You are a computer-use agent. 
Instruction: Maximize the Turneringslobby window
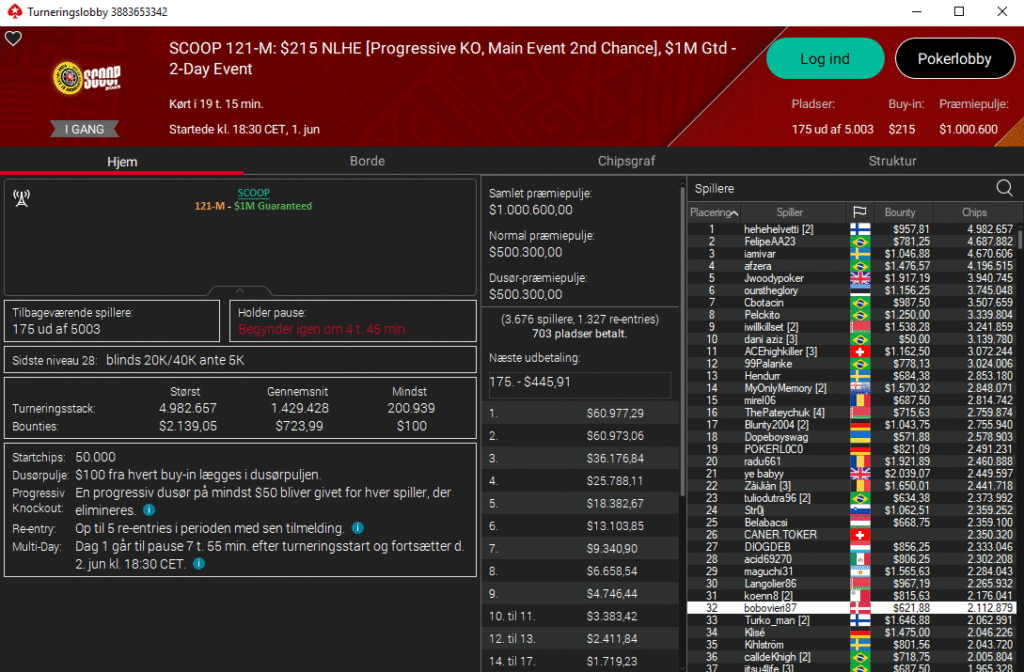point(959,12)
